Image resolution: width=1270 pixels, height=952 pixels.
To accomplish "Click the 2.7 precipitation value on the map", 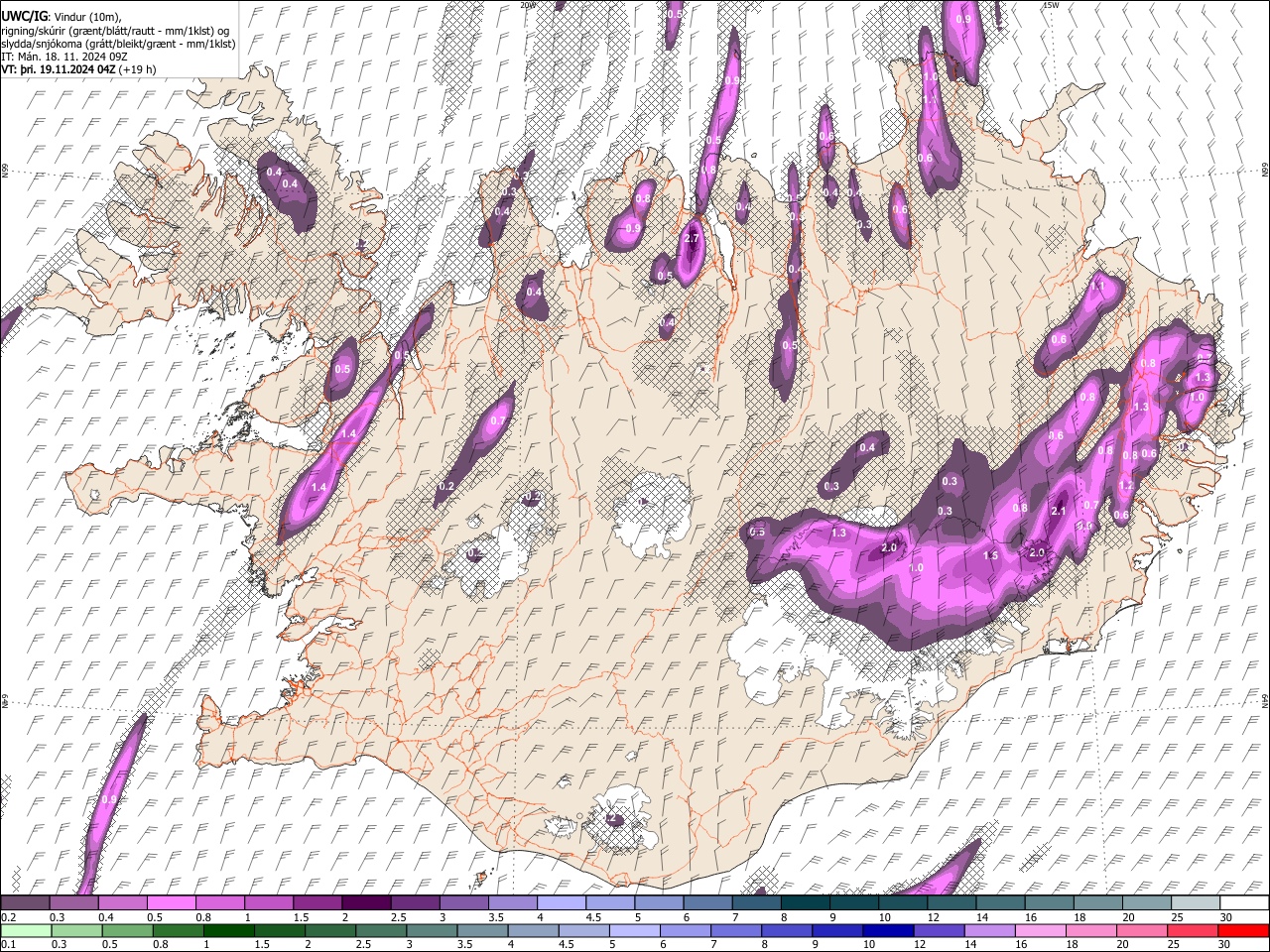I will 693,239.
